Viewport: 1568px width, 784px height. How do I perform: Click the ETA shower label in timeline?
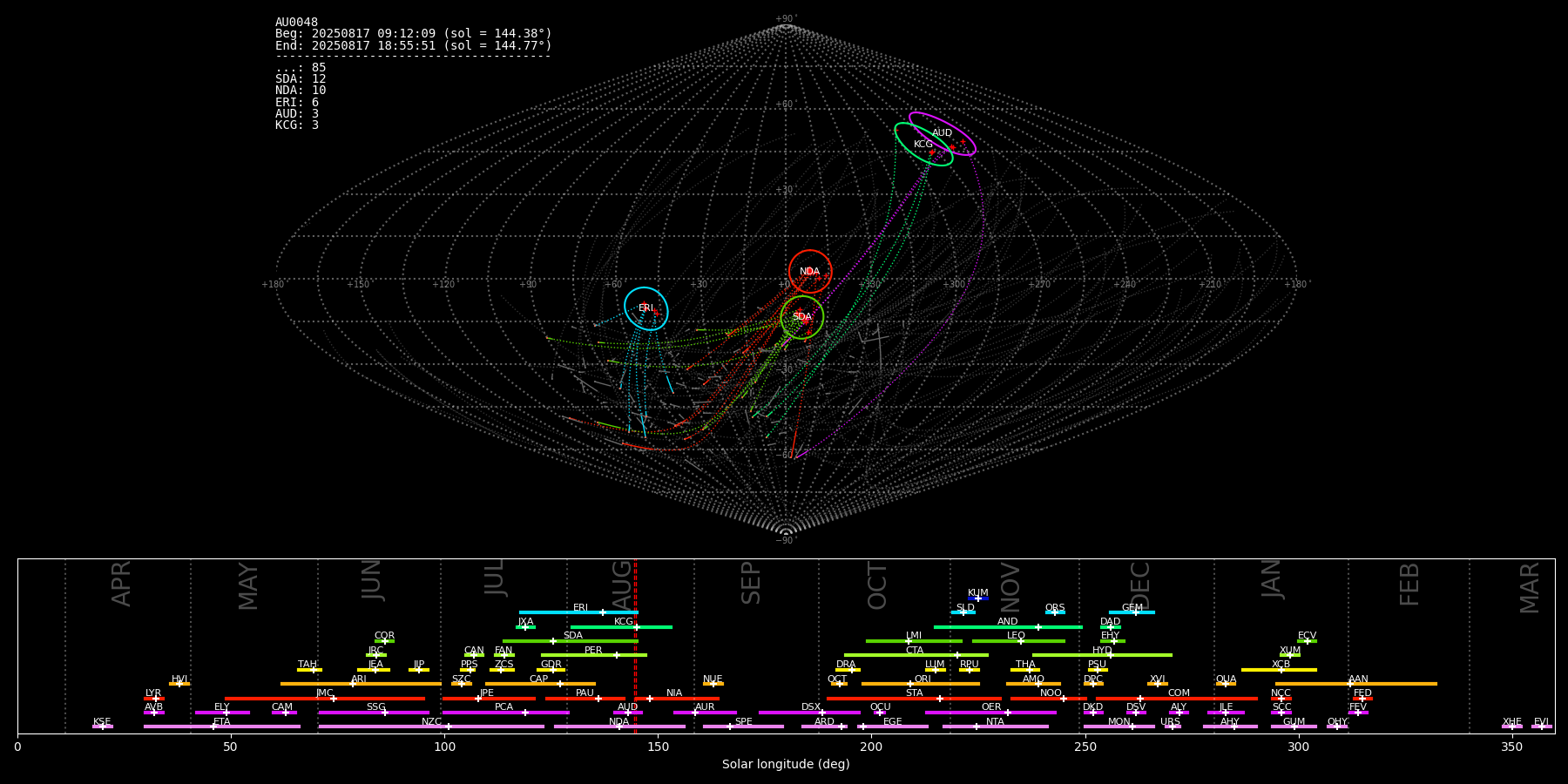222,722
